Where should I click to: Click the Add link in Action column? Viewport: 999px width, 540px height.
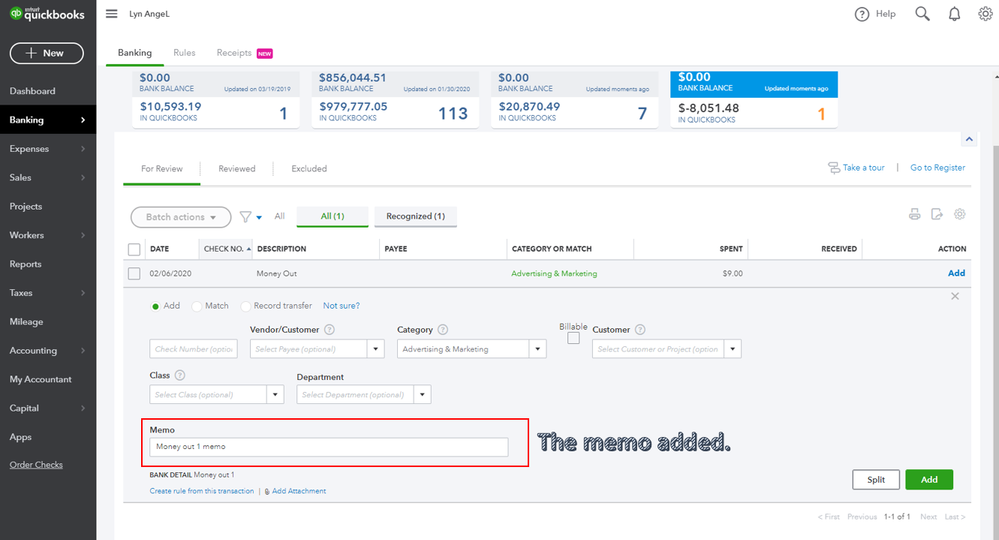[956, 273]
